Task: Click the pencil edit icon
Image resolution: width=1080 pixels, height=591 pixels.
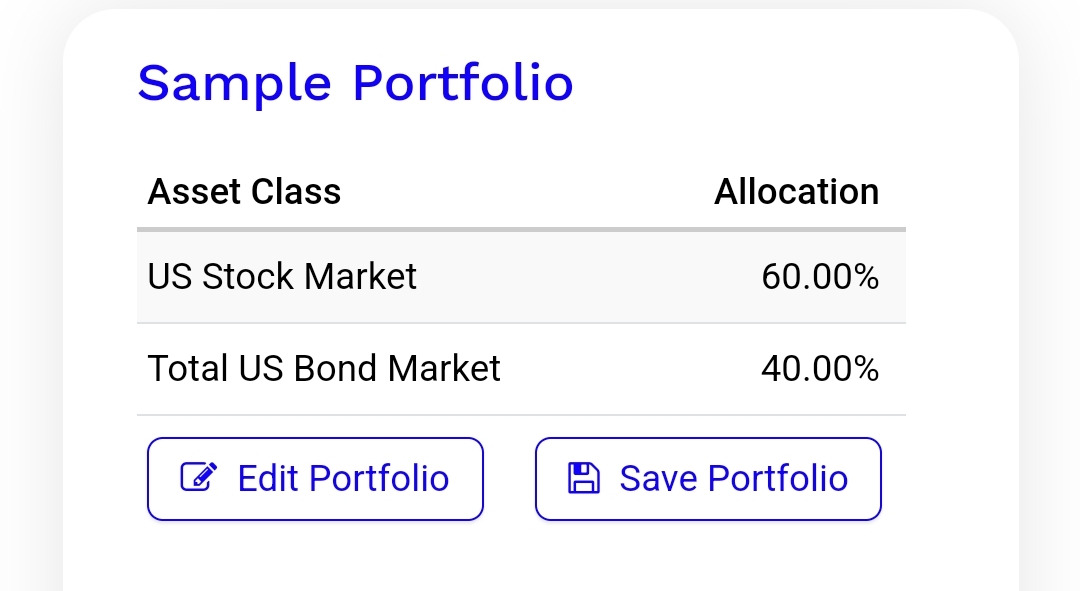Action: pyautogui.click(x=198, y=477)
